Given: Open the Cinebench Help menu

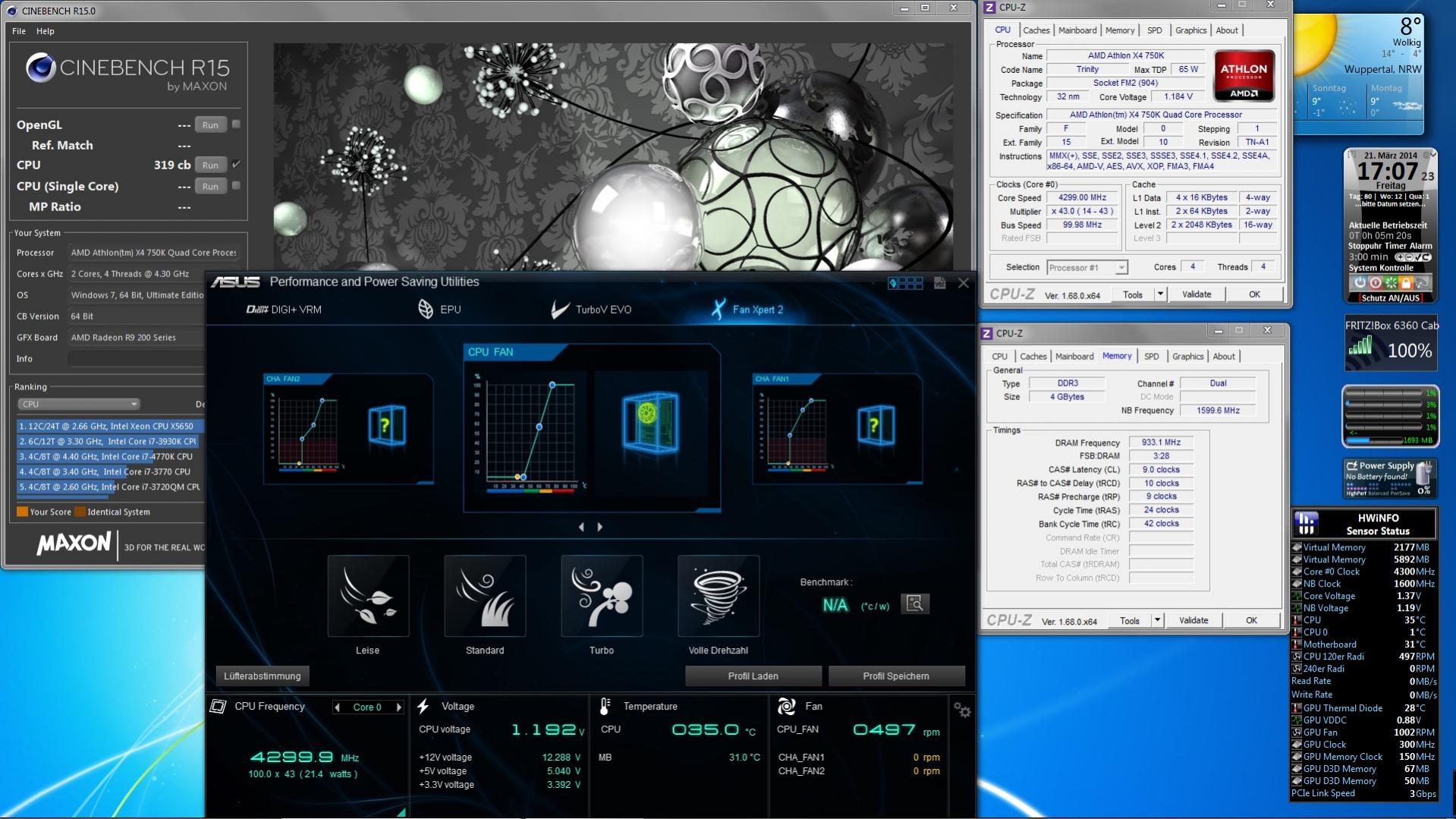Looking at the screenshot, I should pos(46,31).
